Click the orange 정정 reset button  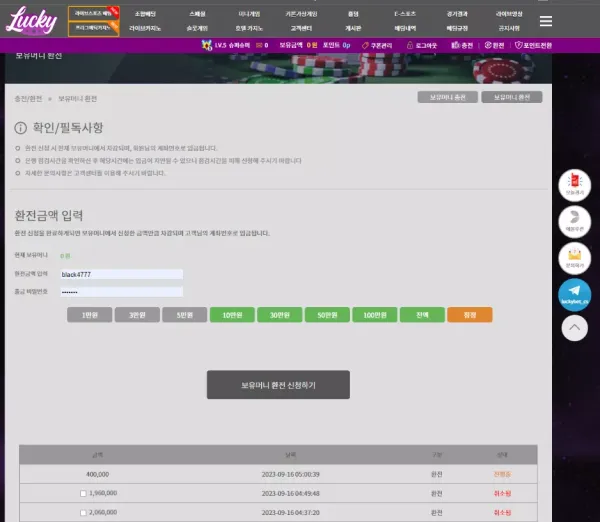[x=470, y=315]
